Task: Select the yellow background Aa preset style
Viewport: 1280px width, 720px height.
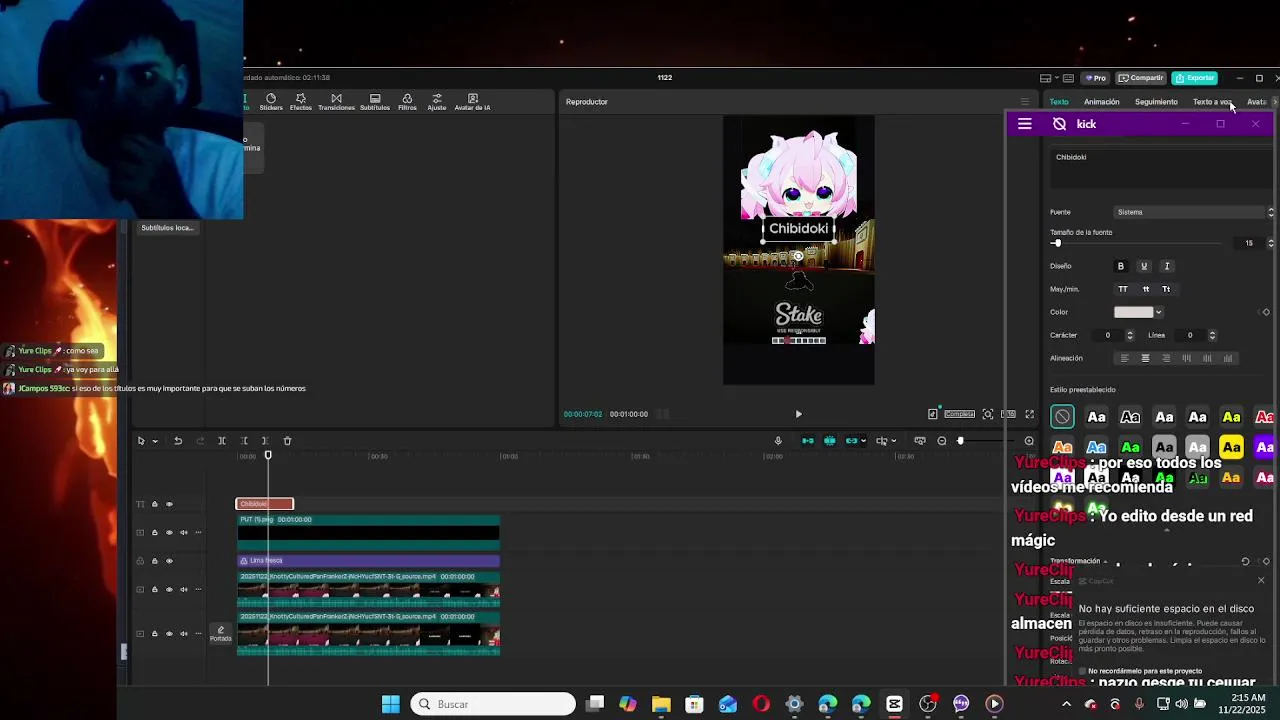Action: (1231, 447)
